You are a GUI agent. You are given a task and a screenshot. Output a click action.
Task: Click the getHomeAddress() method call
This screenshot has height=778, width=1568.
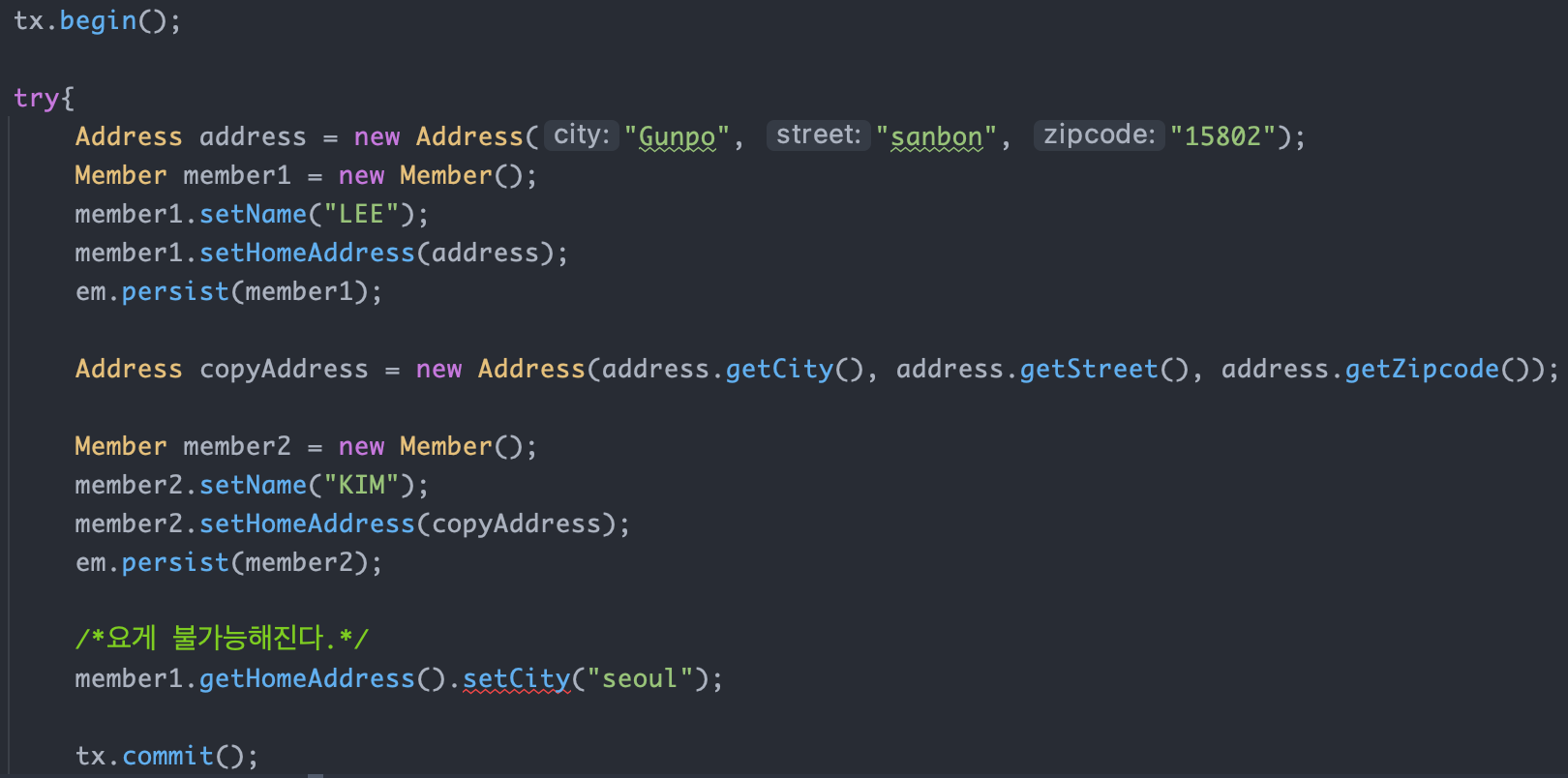click(x=322, y=678)
